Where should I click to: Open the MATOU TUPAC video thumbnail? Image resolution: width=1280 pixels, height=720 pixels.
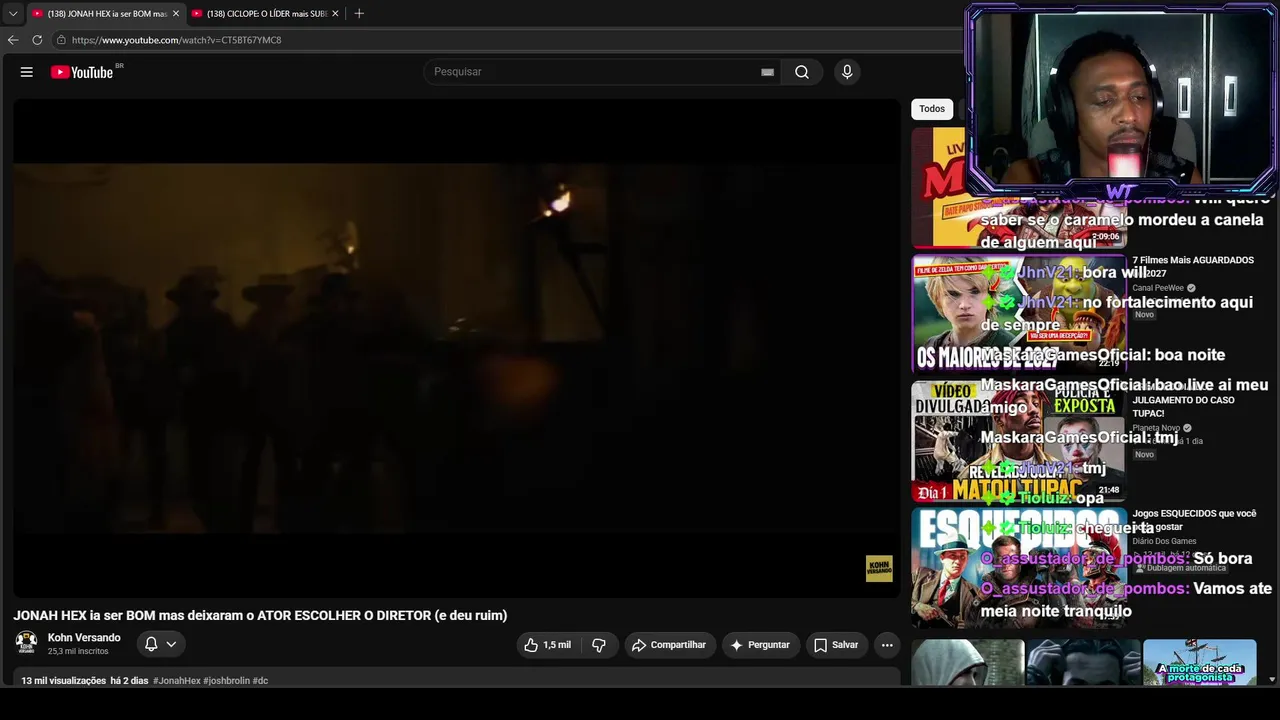[1018, 441]
